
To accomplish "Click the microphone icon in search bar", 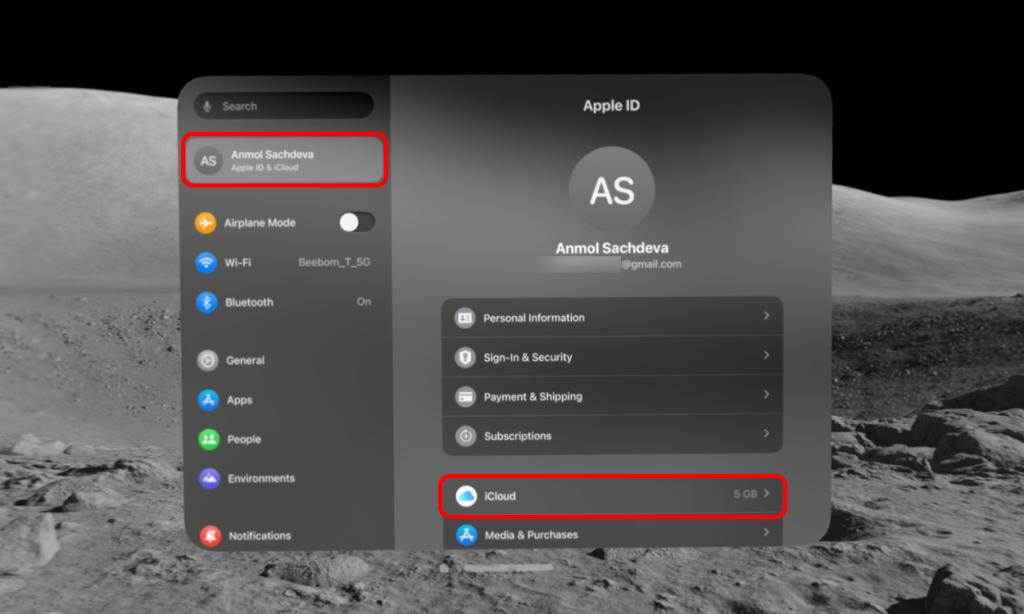I will click(x=207, y=106).
